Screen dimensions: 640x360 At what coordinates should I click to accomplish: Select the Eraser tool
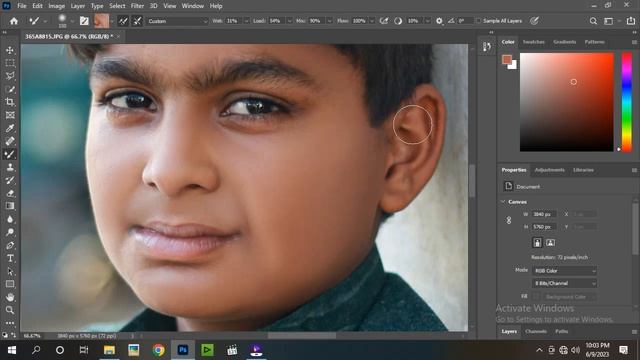point(10,193)
